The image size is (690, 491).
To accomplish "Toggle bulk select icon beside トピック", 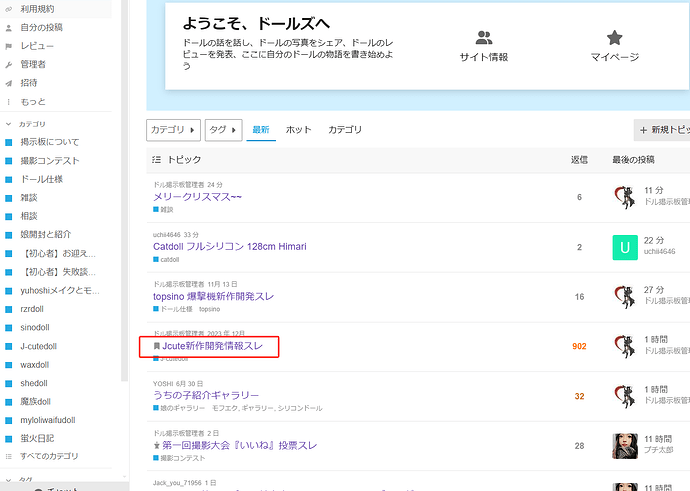I will [x=156, y=160].
